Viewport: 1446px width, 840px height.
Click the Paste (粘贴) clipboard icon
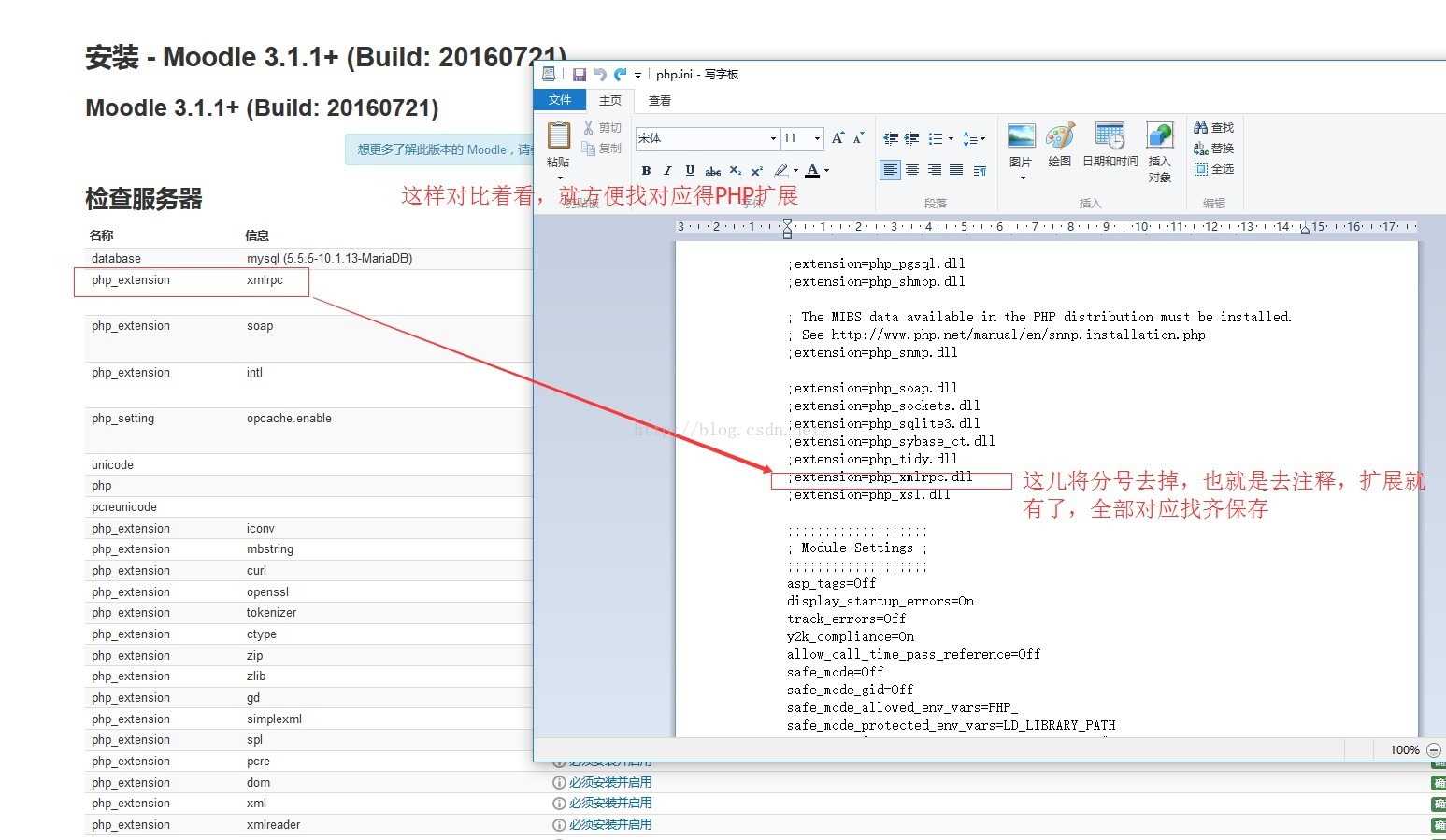coord(559,136)
